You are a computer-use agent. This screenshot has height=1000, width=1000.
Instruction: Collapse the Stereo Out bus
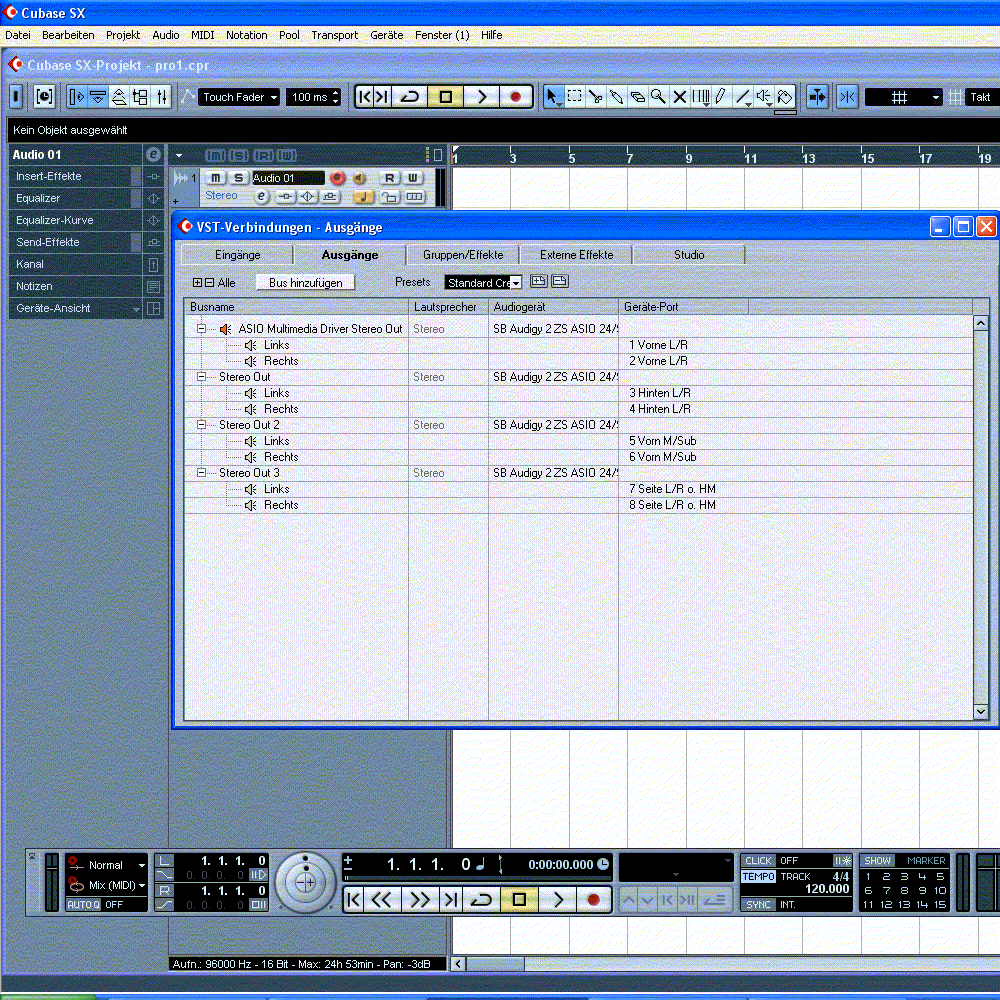click(202, 377)
